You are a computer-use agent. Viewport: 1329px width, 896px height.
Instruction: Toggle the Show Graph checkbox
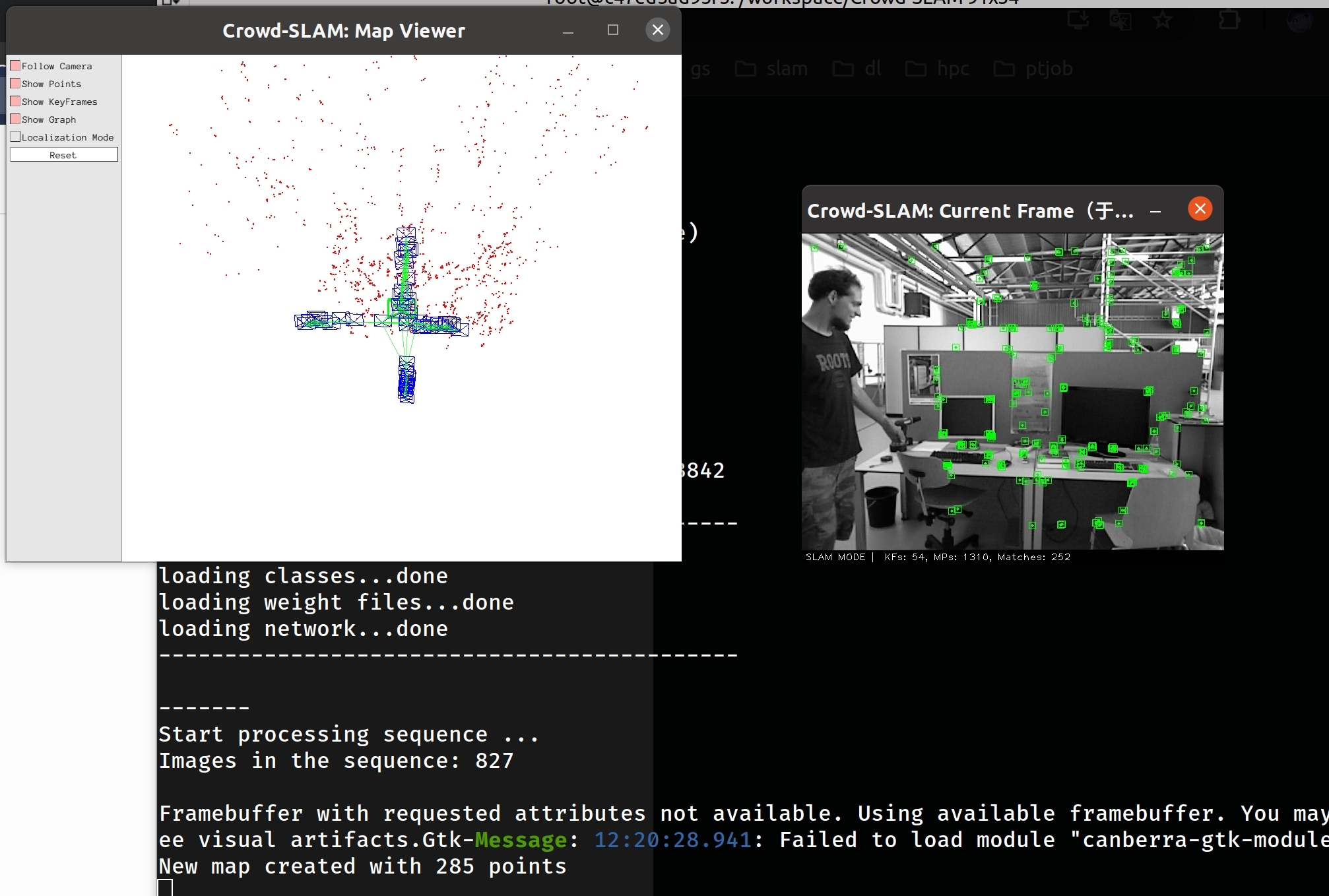coord(15,119)
